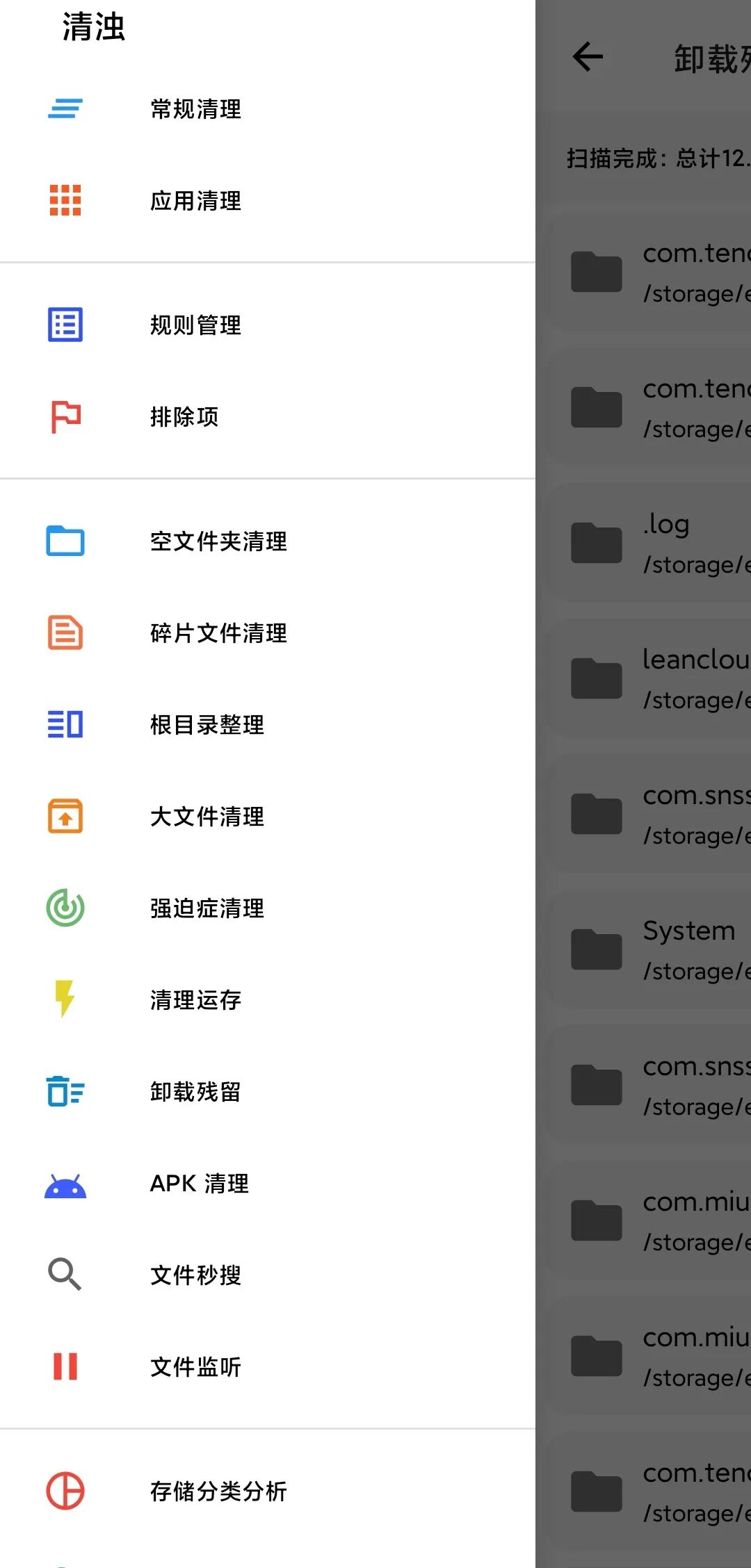Open 根目录整理 menu entry
Screen dimensions: 751x1568
pyautogui.click(x=268, y=724)
